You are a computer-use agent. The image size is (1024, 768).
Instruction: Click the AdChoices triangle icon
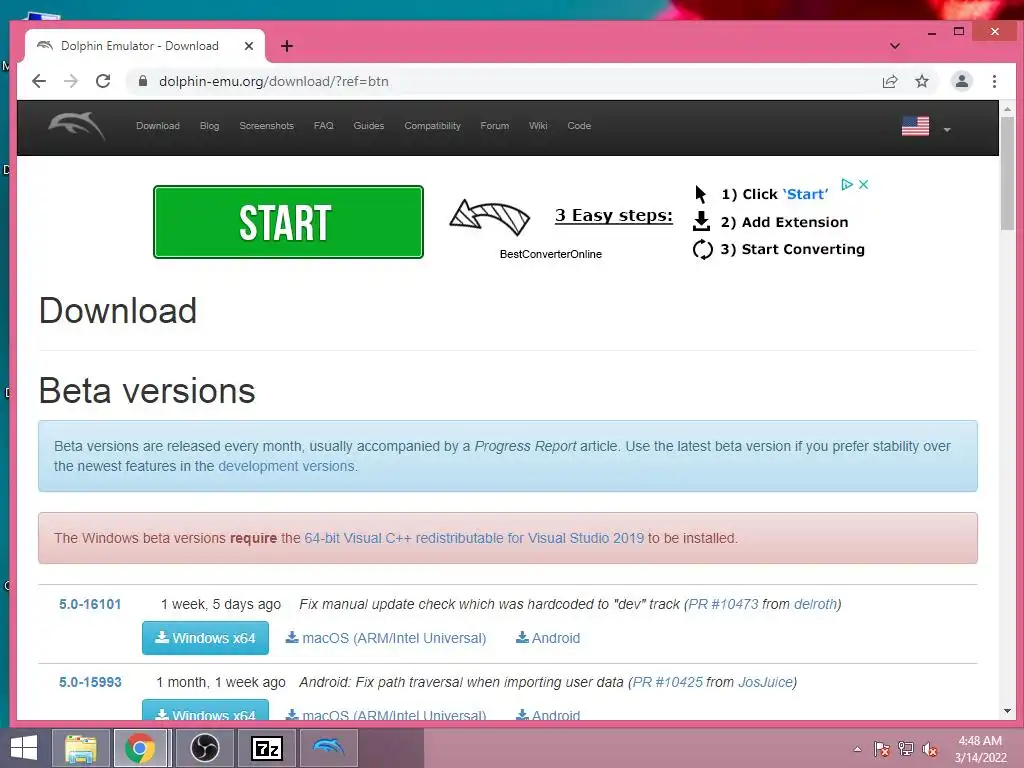(847, 185)
